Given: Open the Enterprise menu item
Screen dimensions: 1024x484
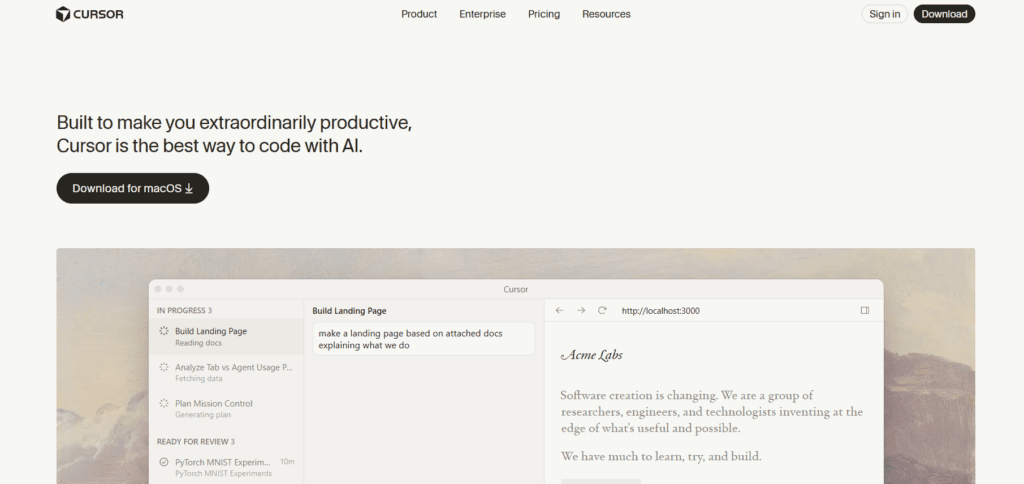Looking at the screenshot, I should (x=482, y=14).
